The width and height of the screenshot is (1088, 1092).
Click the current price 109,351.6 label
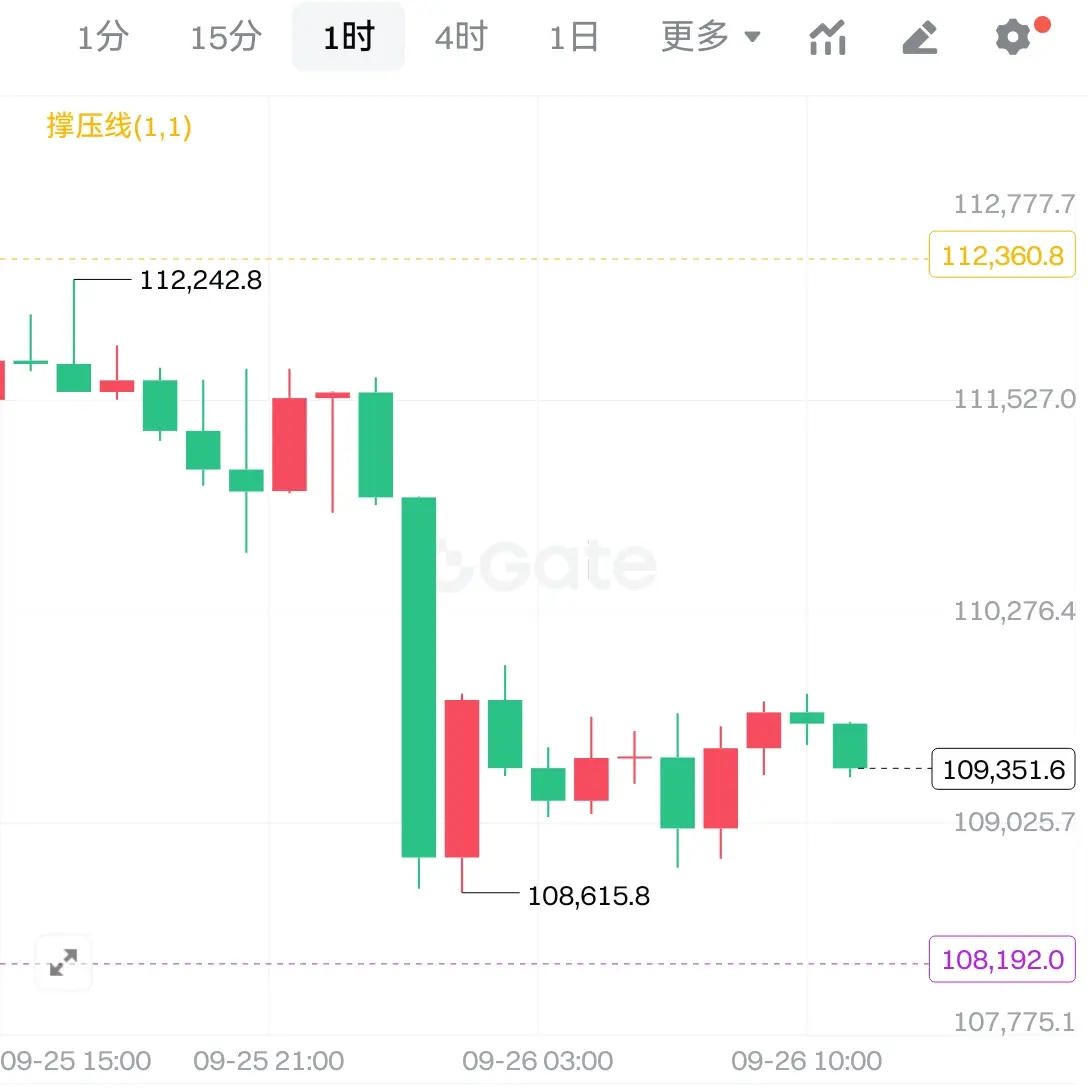click(x=1003, y=770)
